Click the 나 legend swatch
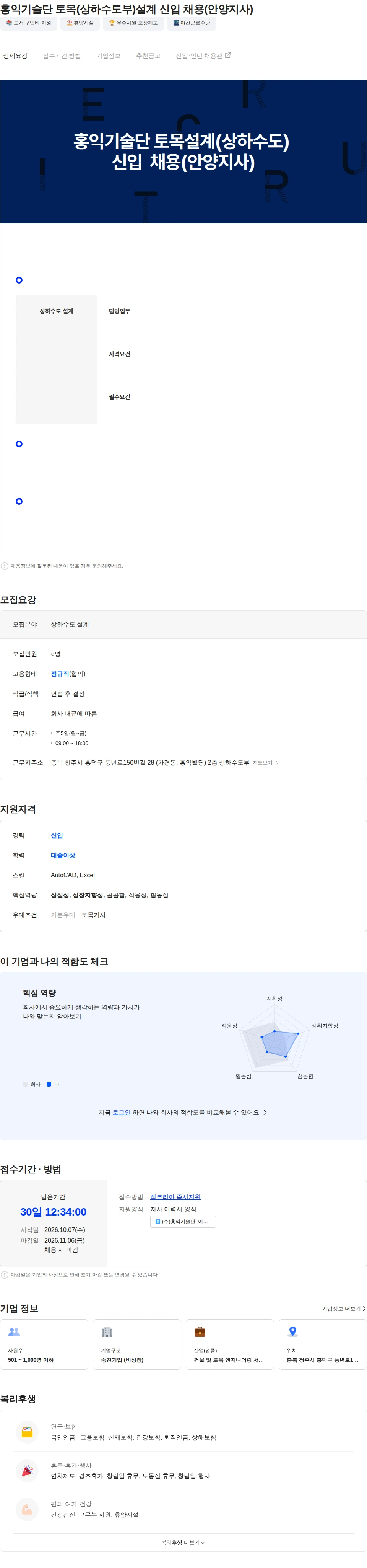This screenshot has height=1568, width=367. [x=49, y=1084]
